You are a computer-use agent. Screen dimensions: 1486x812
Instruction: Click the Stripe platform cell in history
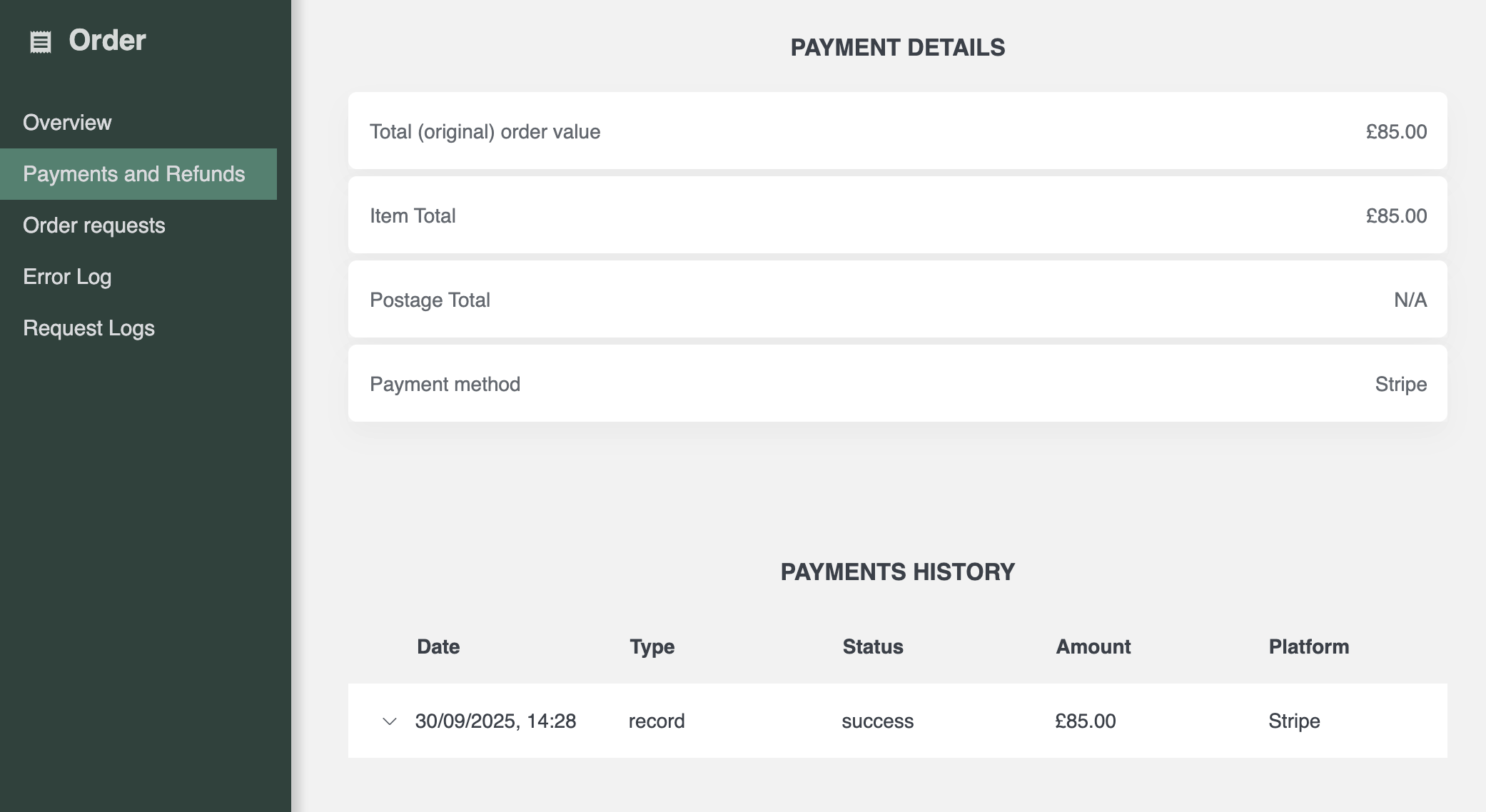pyautogui.click(x=1294, y=721)
